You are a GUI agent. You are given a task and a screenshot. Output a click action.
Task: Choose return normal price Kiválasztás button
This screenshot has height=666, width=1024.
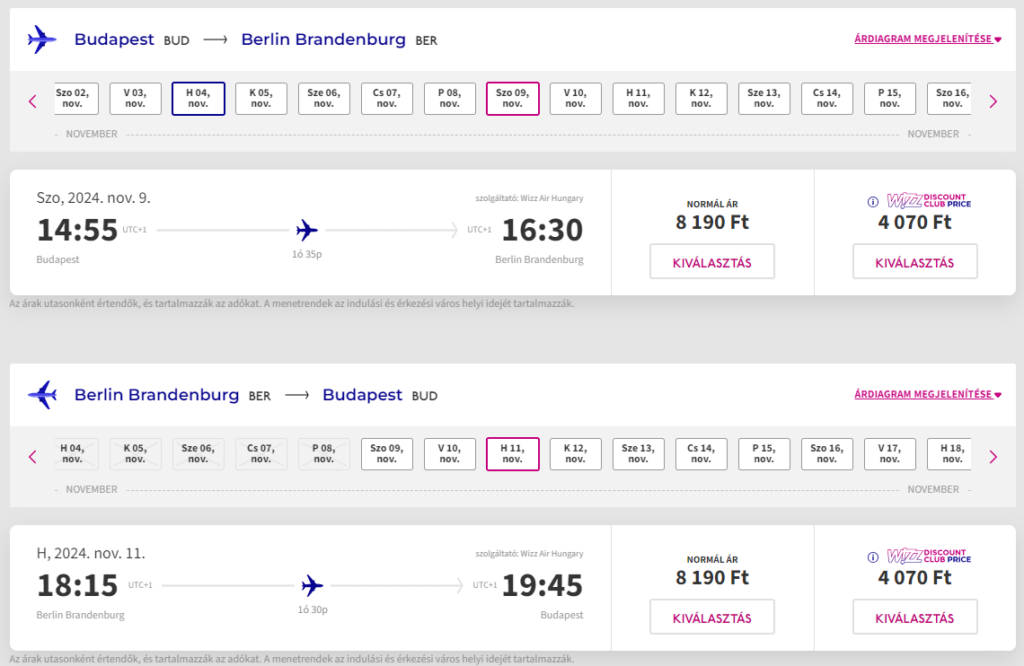[x=712, y=617]
